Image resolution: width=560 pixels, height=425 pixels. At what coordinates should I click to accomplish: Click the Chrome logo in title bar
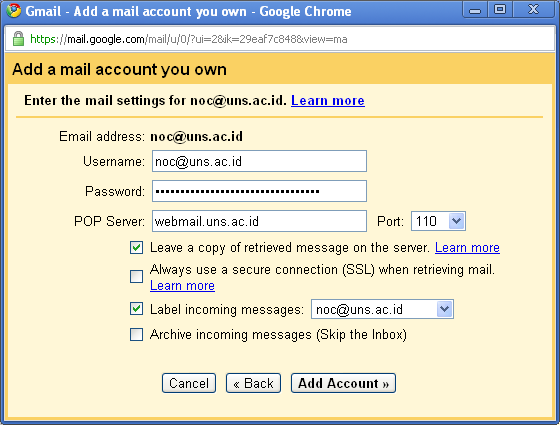14,11
